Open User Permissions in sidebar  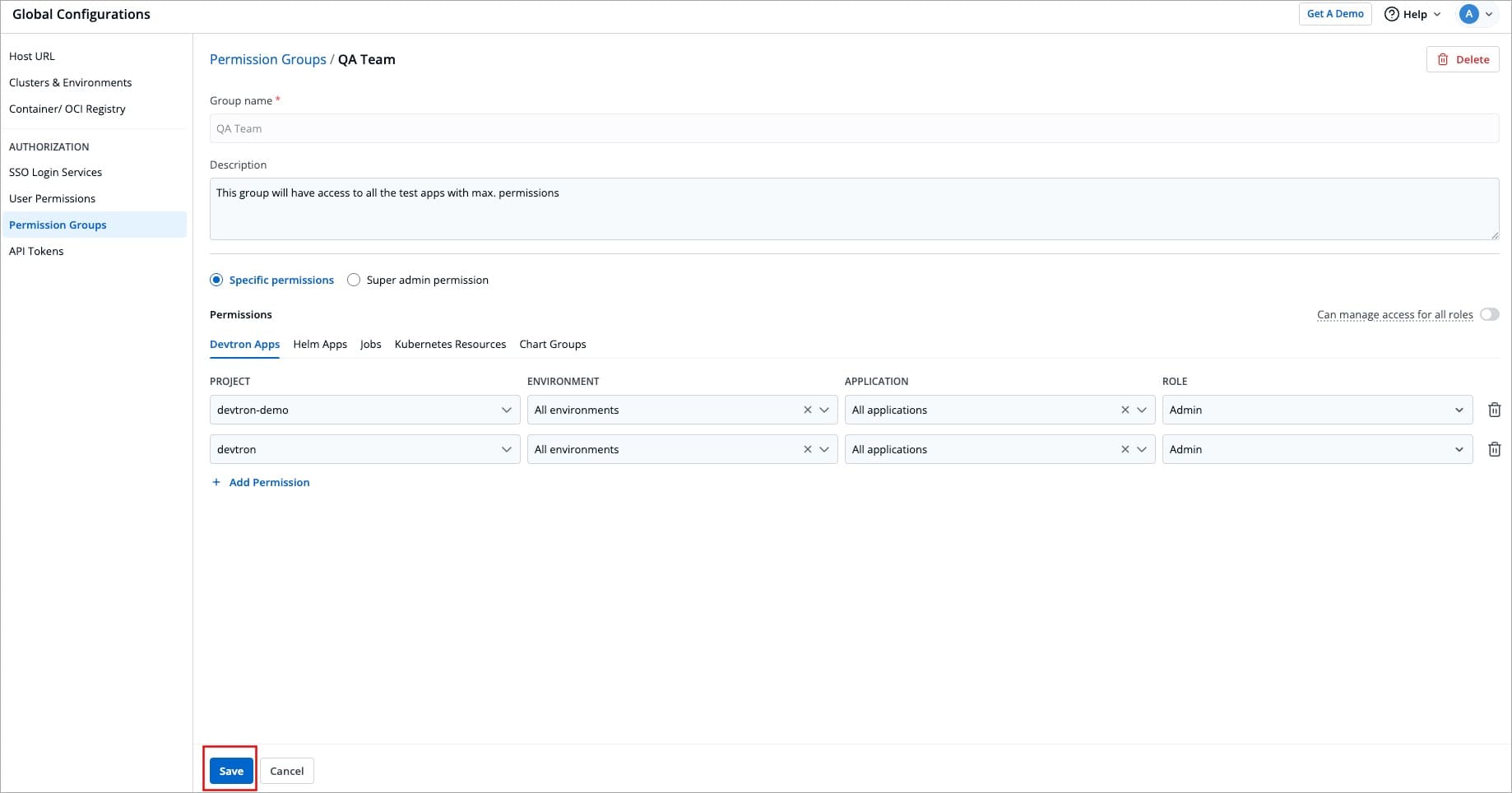(x=52, y=198)
